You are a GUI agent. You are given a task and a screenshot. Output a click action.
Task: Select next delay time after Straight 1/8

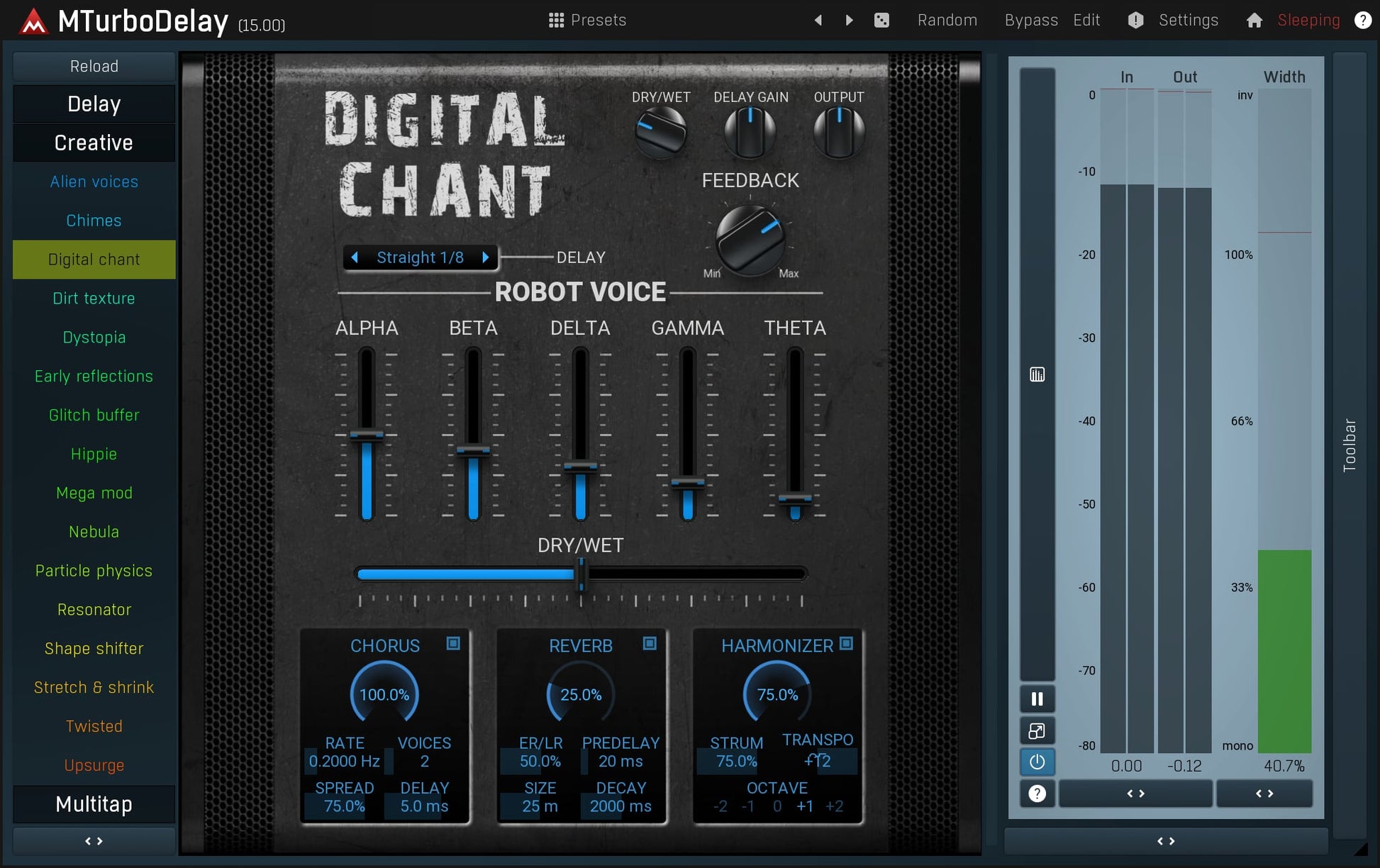pyautogui.click(x=486, y=257)
